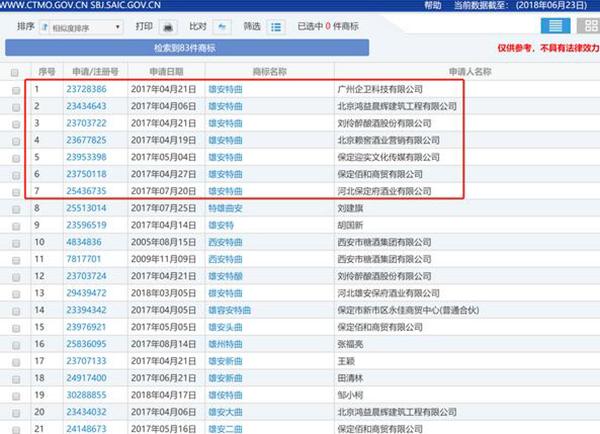Click the 已选中 0 件商标 counter
600x434 pixels.
[328, 26]
